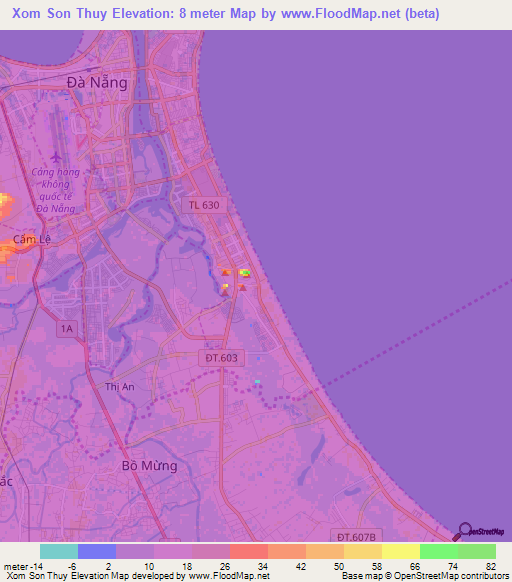Select the 1A highway shield

(x=67, y=329)
